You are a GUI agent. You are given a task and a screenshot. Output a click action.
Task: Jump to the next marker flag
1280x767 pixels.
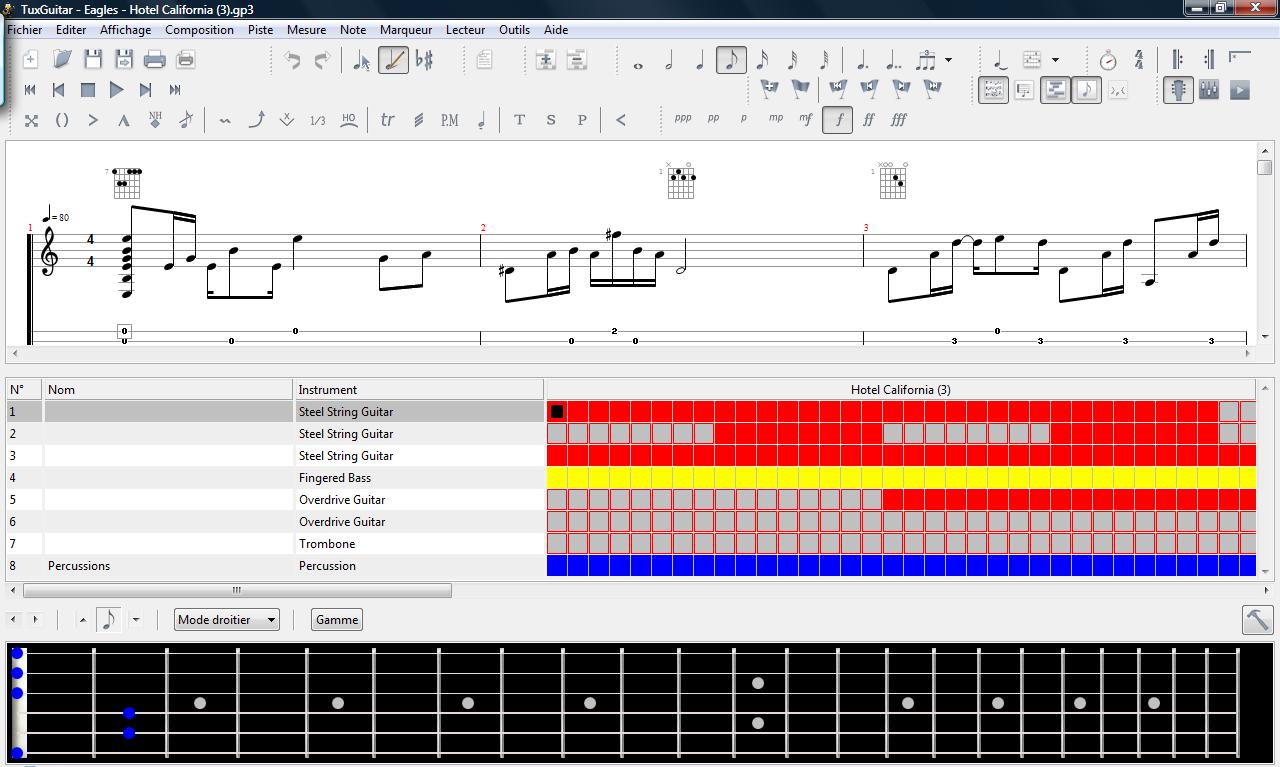901,90
